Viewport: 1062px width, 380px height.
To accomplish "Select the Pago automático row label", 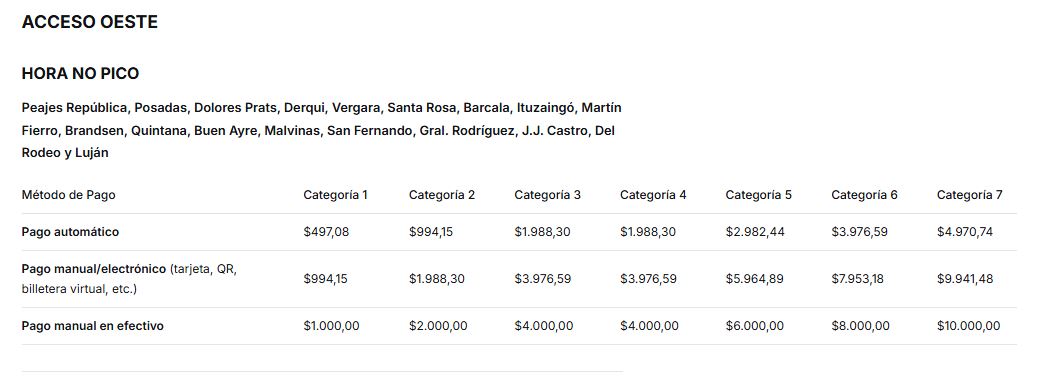I will point(70,232).
